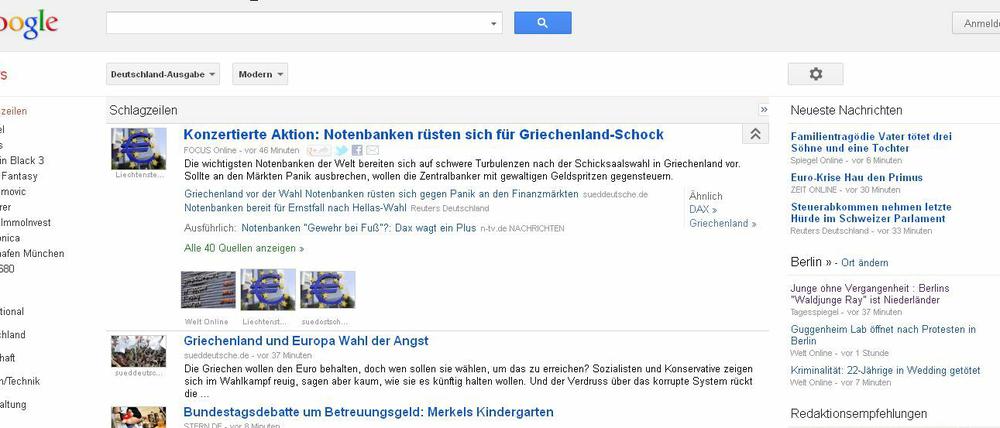Click "Tagesspiegel - vor 37 Minuten" source line
1000x428 pixels.
(846, 312)
